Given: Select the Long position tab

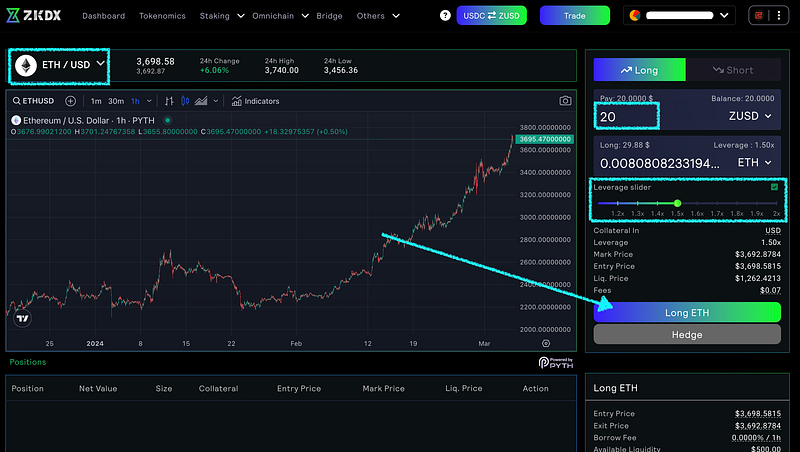Looking at the screenshot, I should (639, 70).
